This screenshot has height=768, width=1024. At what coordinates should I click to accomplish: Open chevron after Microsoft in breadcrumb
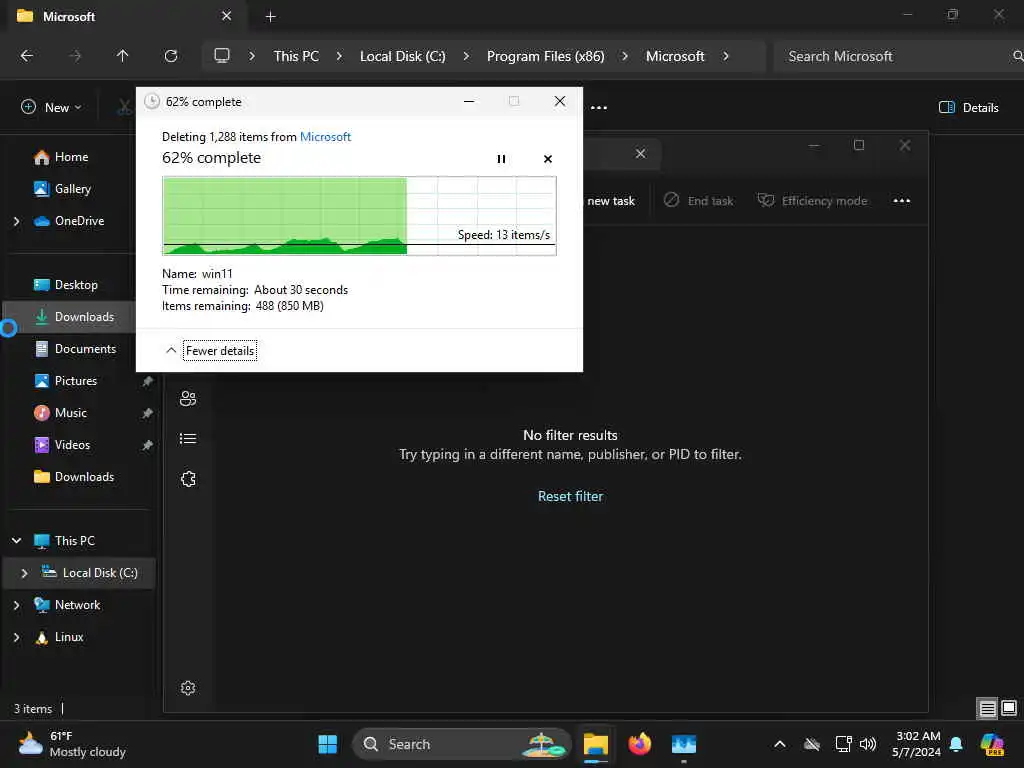[726, 56]
